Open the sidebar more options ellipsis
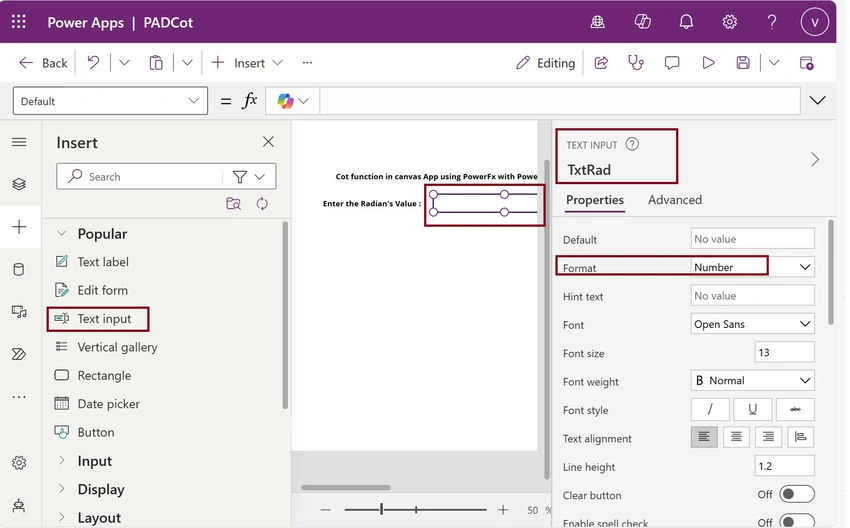850x528 pixels. click(19, 397)
